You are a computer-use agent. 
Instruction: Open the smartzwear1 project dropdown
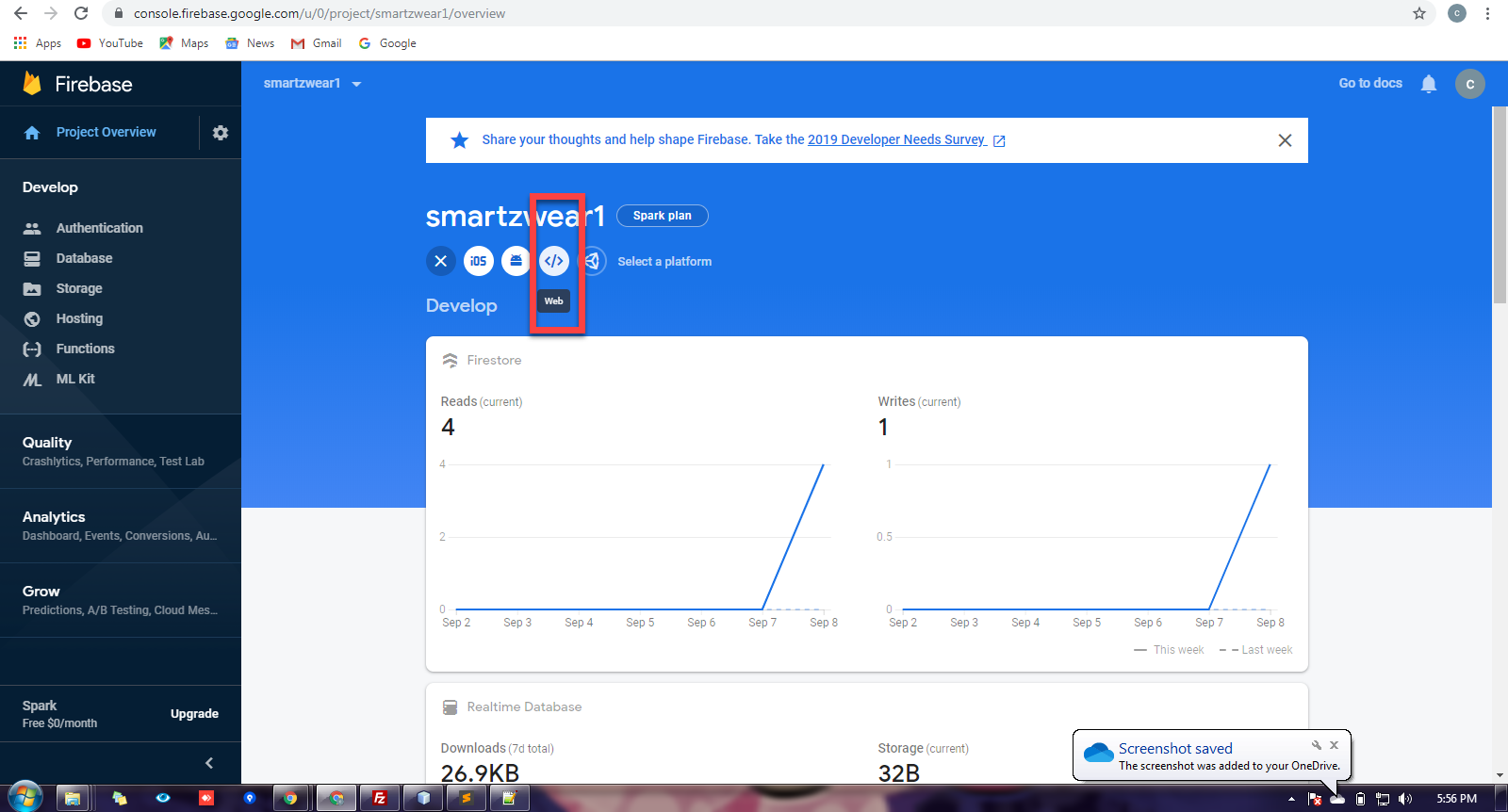coord(312,83)
